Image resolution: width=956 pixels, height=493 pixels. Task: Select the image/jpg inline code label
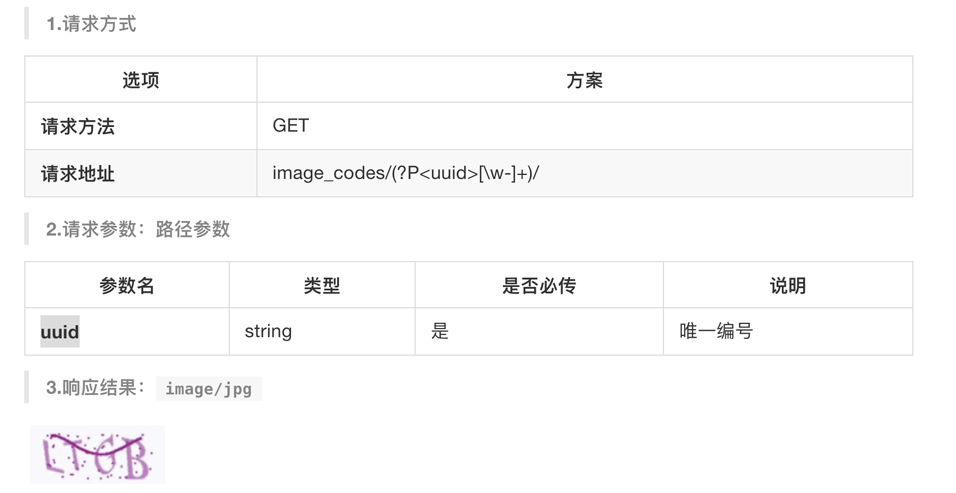pos(208,389)
